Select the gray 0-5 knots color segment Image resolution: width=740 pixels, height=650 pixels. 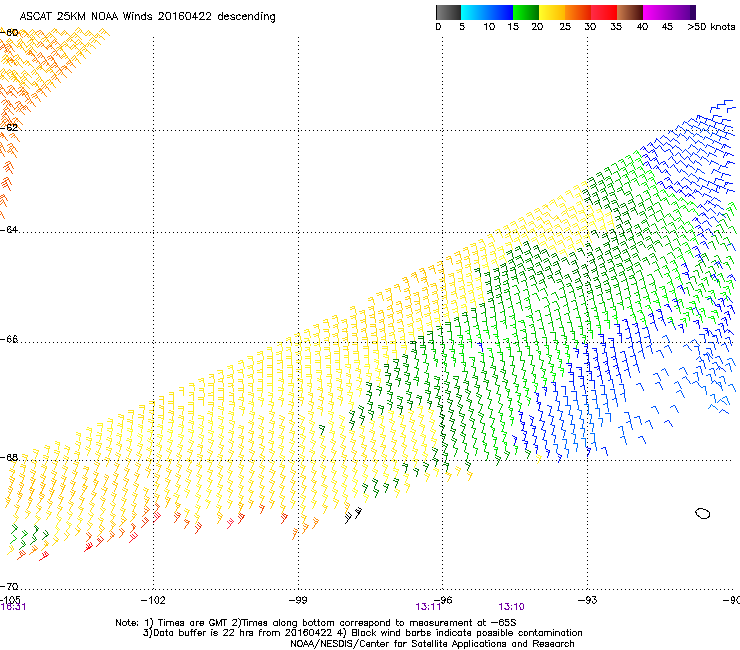click(x=448, y=12)
